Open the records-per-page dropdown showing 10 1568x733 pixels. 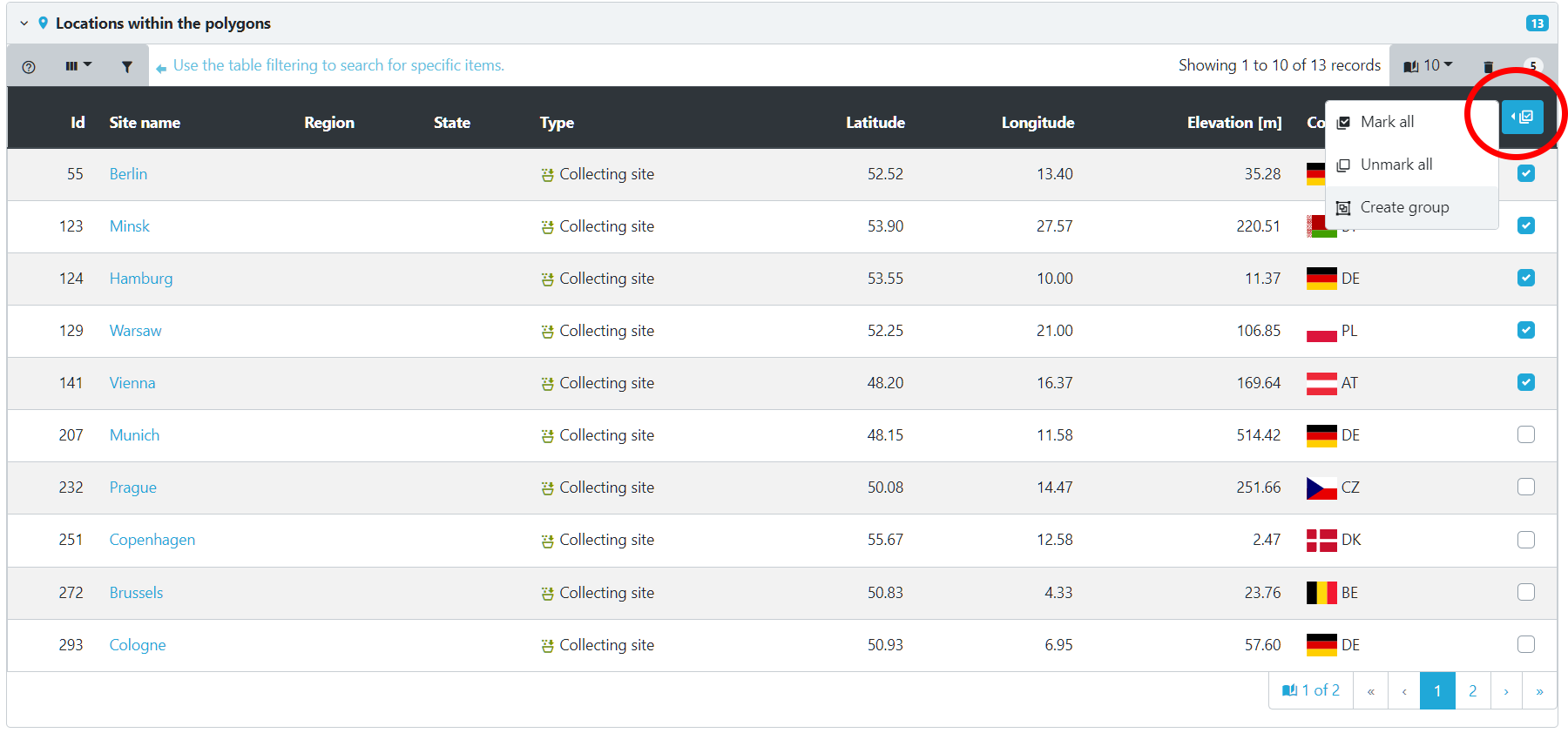coord(1429,66)
